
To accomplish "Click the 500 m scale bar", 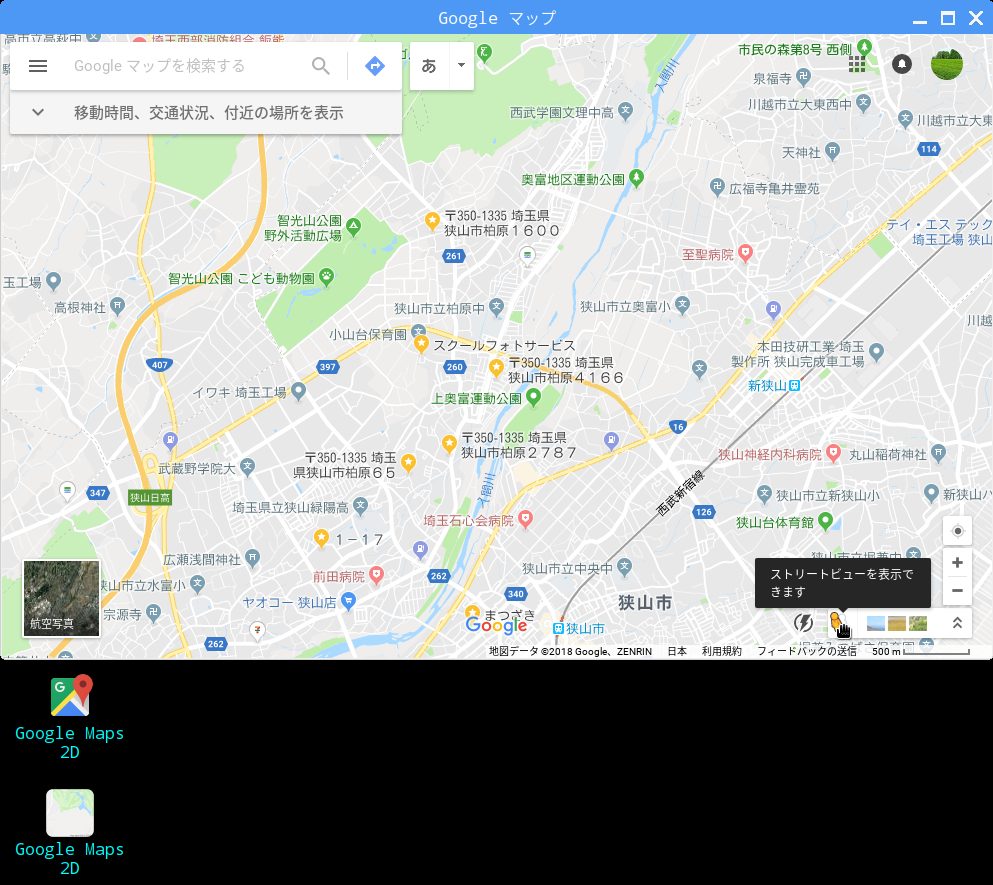I will pos(920,651).
